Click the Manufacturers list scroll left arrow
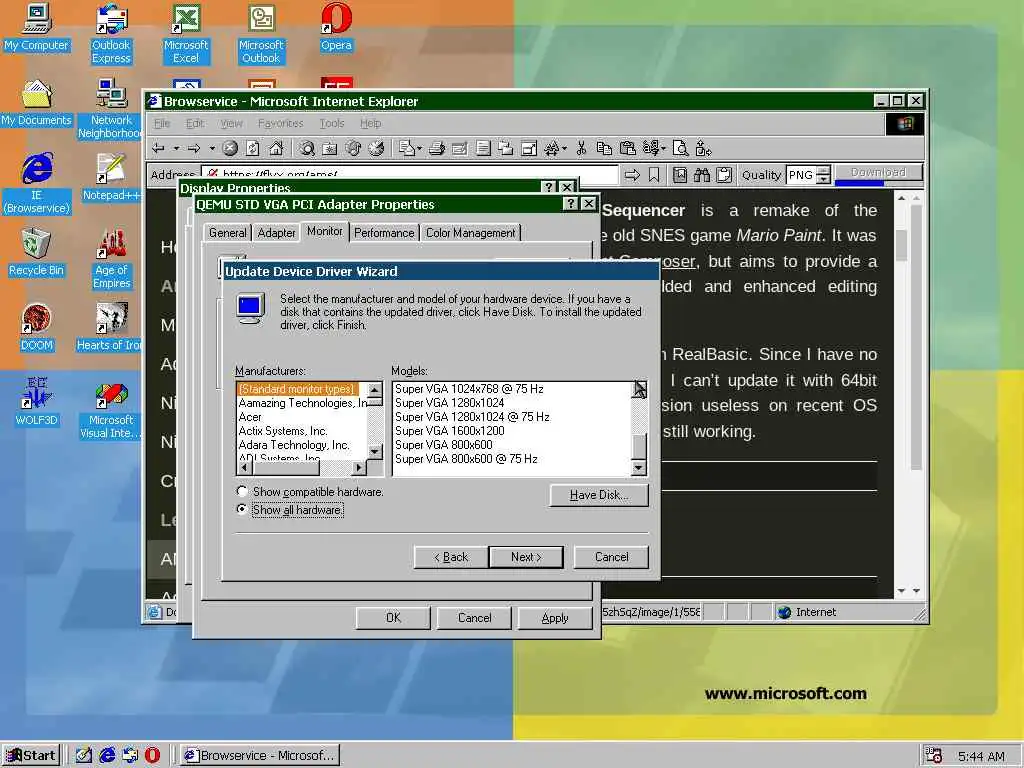Image resolution: width=1024 pixels, height=768 pixels. pos(244,468)
